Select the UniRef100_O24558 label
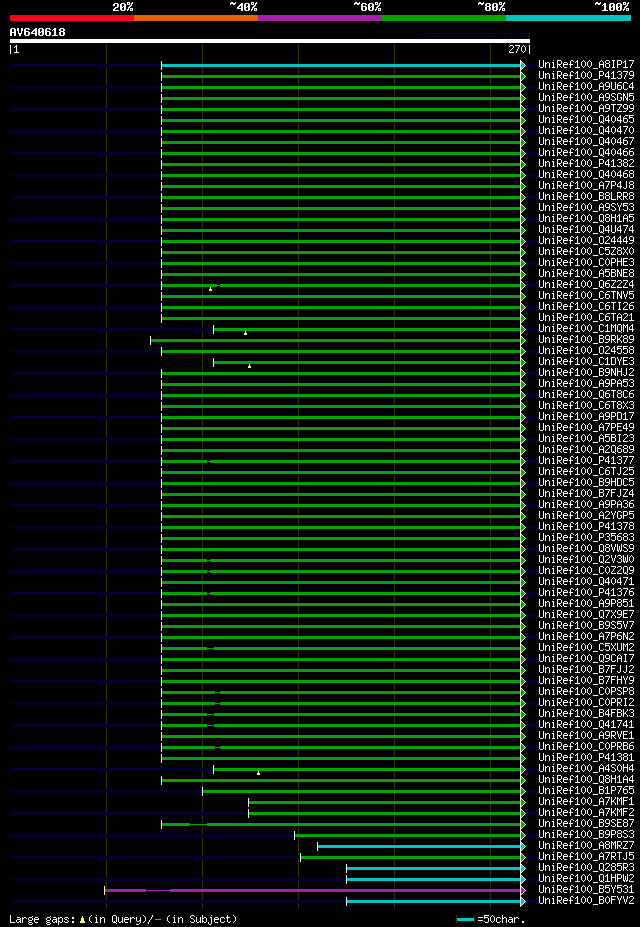The width and height of the screenshot is (640, 927). tap(586, 351)
